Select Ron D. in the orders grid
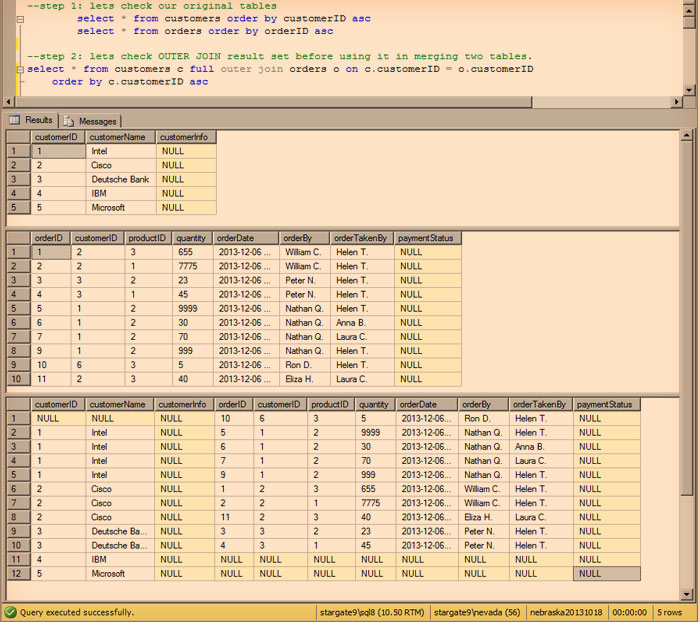Viewport: 700px width, 622px height. click(304, 365)
